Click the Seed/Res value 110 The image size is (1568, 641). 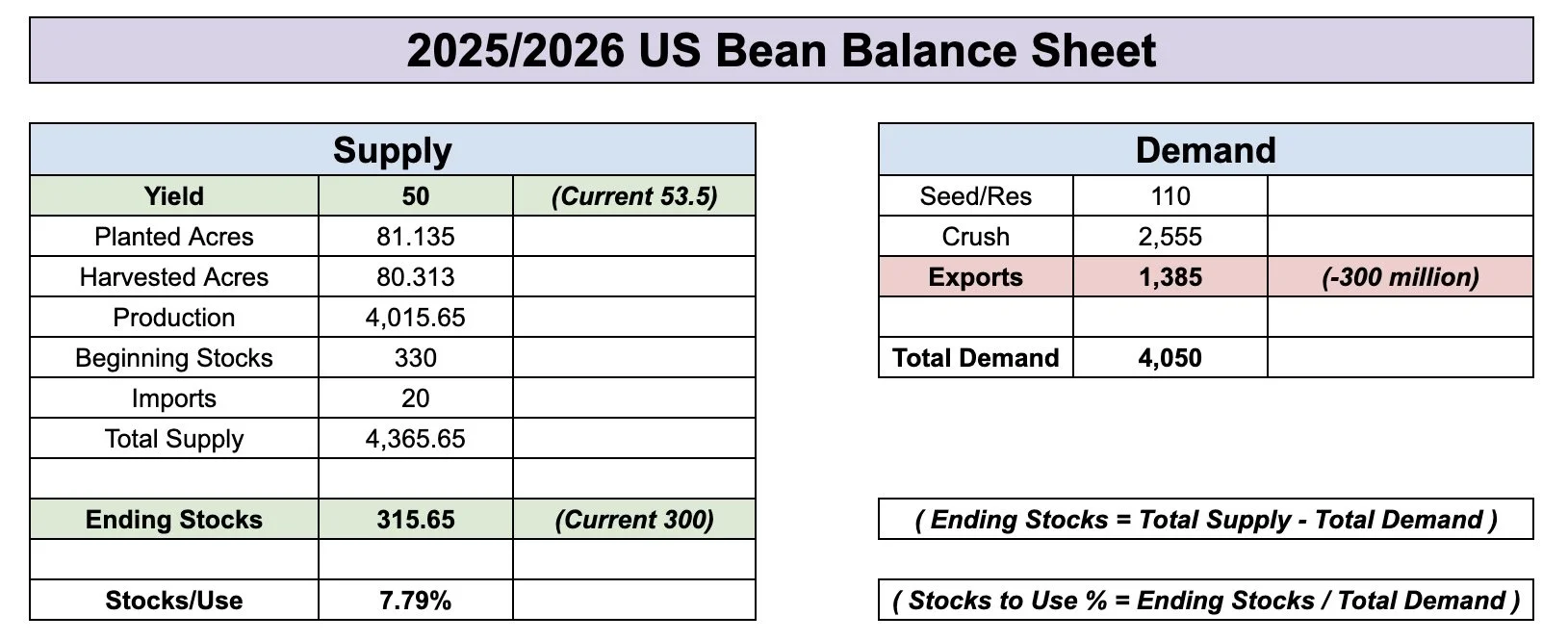pyautogui.click(x=1170, y=195)
